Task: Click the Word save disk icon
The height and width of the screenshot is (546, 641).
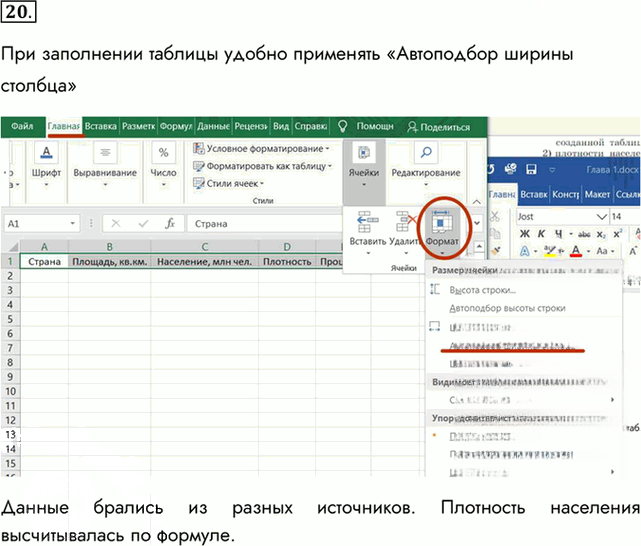Action: 531,169
